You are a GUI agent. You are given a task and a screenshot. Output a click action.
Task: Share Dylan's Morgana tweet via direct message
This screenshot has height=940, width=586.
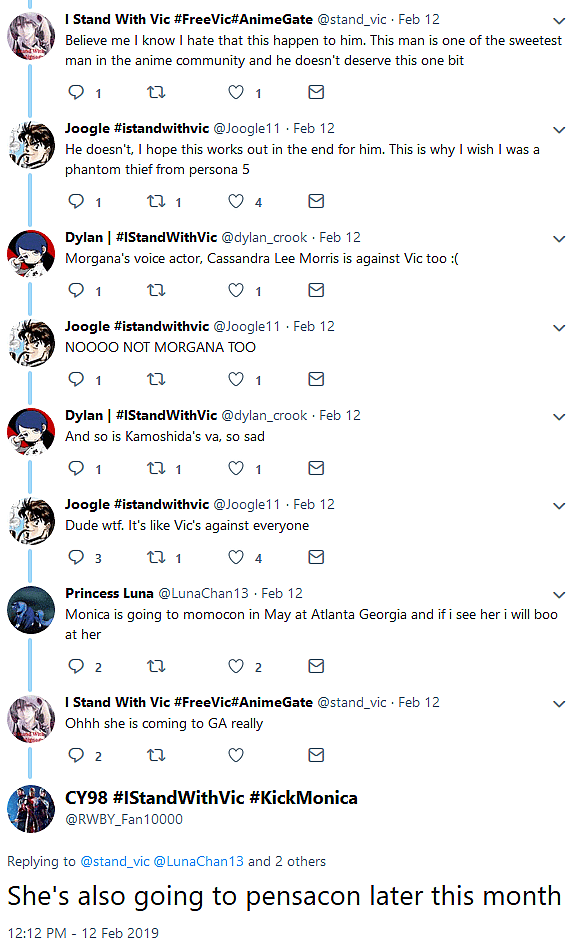(x=316, y=290)
